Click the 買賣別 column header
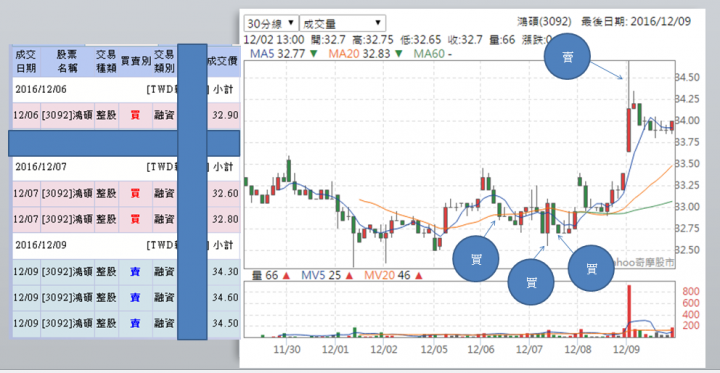 [135, 62]
